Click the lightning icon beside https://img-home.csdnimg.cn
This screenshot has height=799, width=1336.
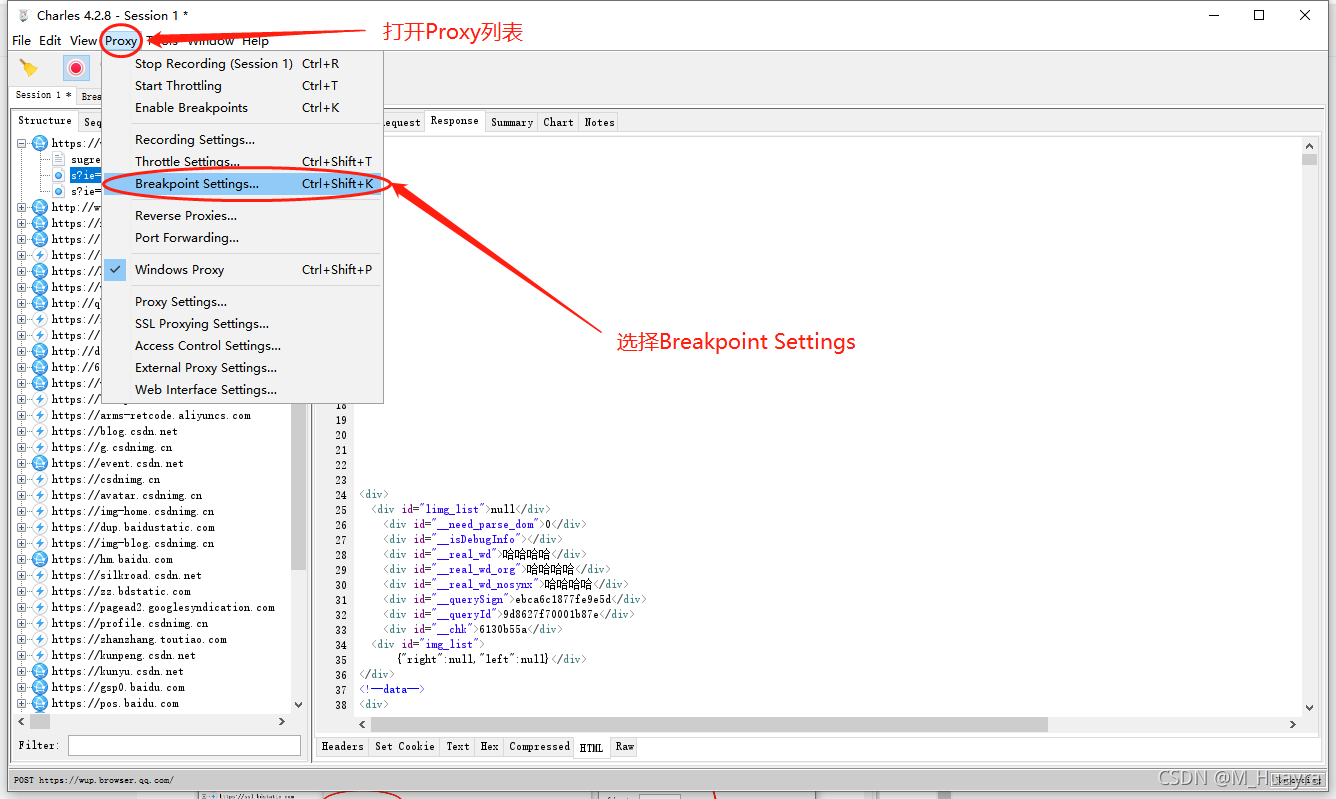(40, 511)
